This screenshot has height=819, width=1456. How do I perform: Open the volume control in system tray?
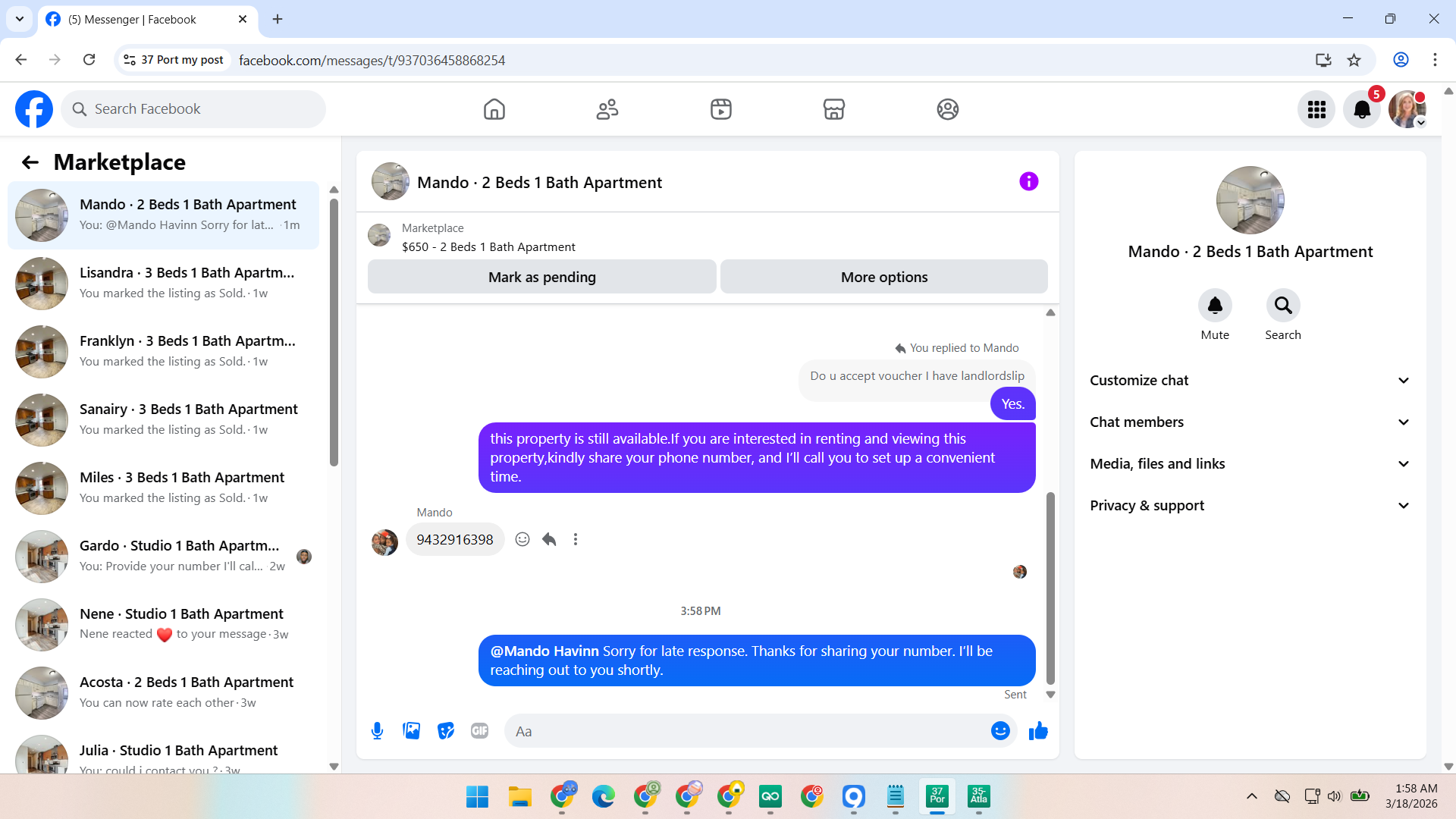[x=1334, y=796]
